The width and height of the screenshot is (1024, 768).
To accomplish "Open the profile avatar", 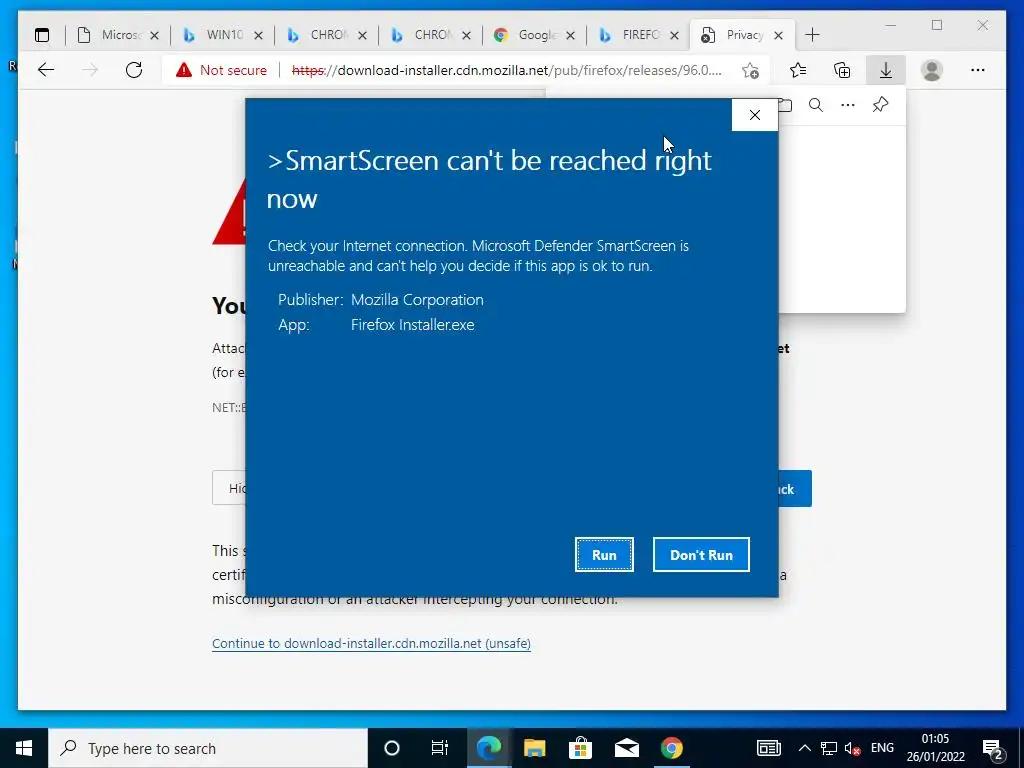I will [932, 70].
